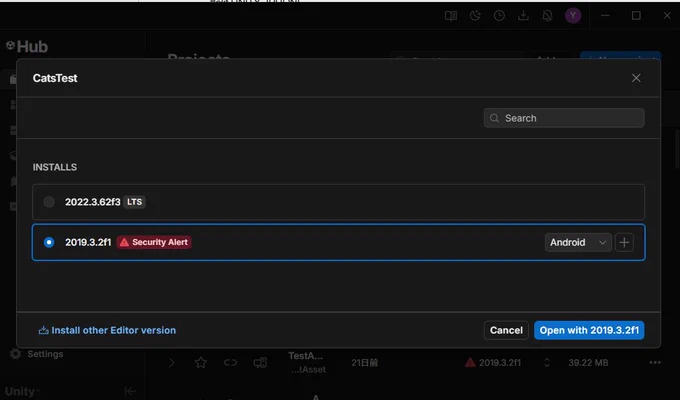Click the device icon in the TestA... project row
The height and width of the screenshot is (400, 680).
[260, 363]
